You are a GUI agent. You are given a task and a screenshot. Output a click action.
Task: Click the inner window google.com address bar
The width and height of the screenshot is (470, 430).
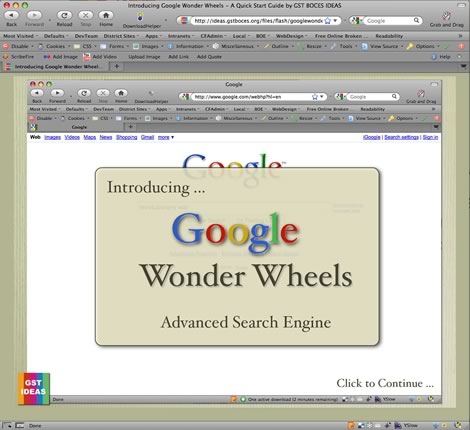[253, 97]
